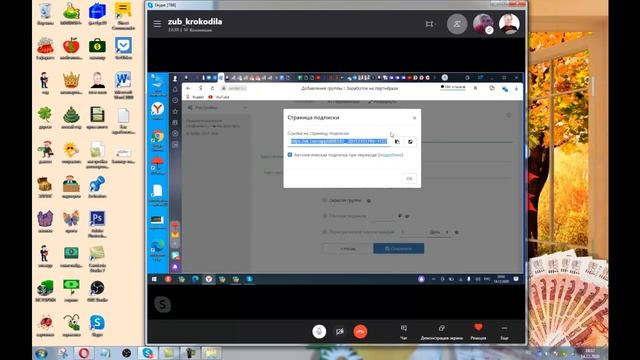End the call with red hang-up button
Image resolution: width=640 pixels, height=360 pixels.
pyautogui.click(x=360, y=331)
